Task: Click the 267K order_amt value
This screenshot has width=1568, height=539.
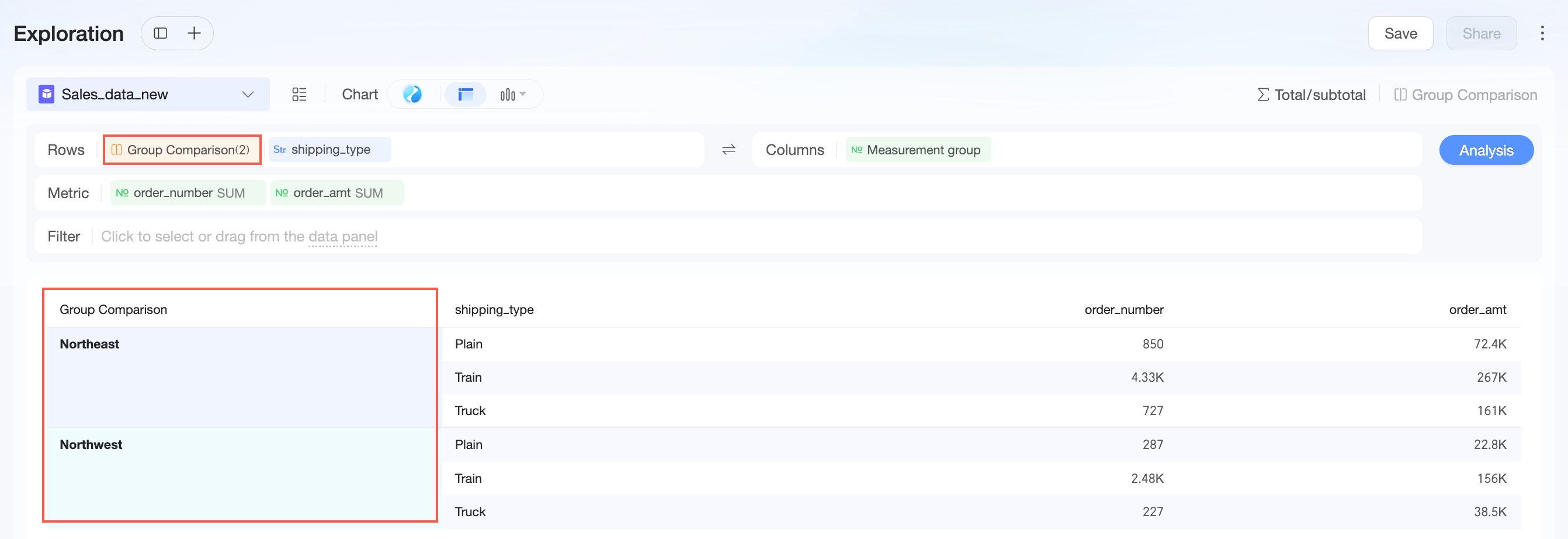Action: coord(1491,378)
